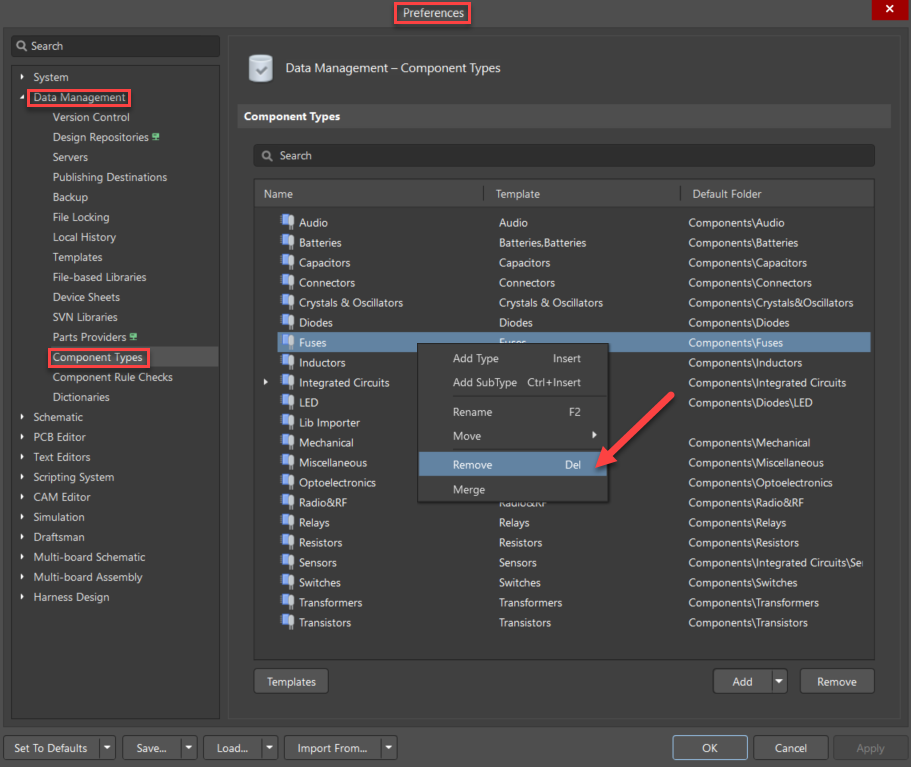Screen dimensions: 911x767
Task: Expand the System tree node
Action: 22,77
